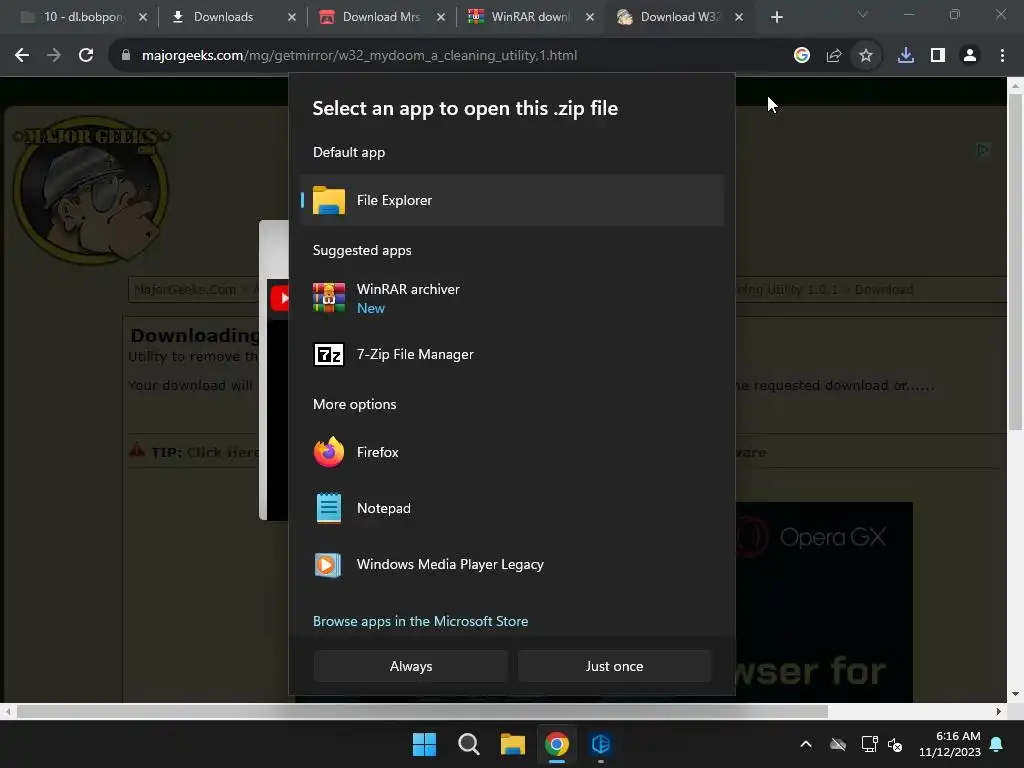Select Firefox from More options
This screenshot has width=1024, height=768.
512,452
